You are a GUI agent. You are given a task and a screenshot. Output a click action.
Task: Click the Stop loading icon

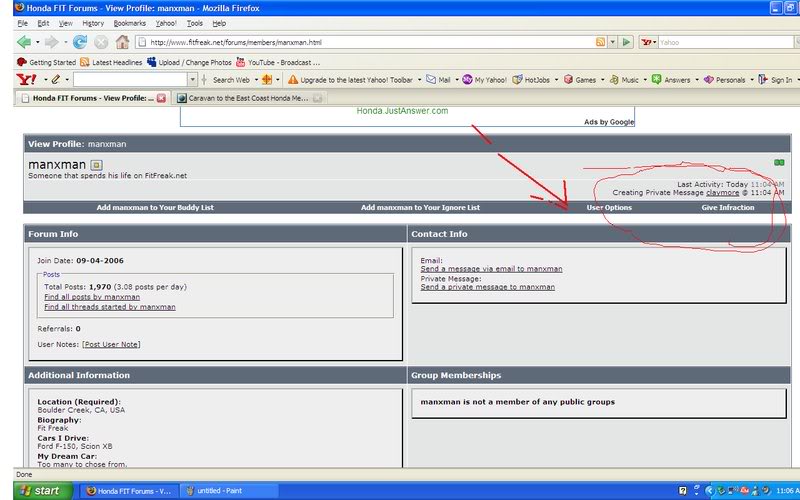101,42
